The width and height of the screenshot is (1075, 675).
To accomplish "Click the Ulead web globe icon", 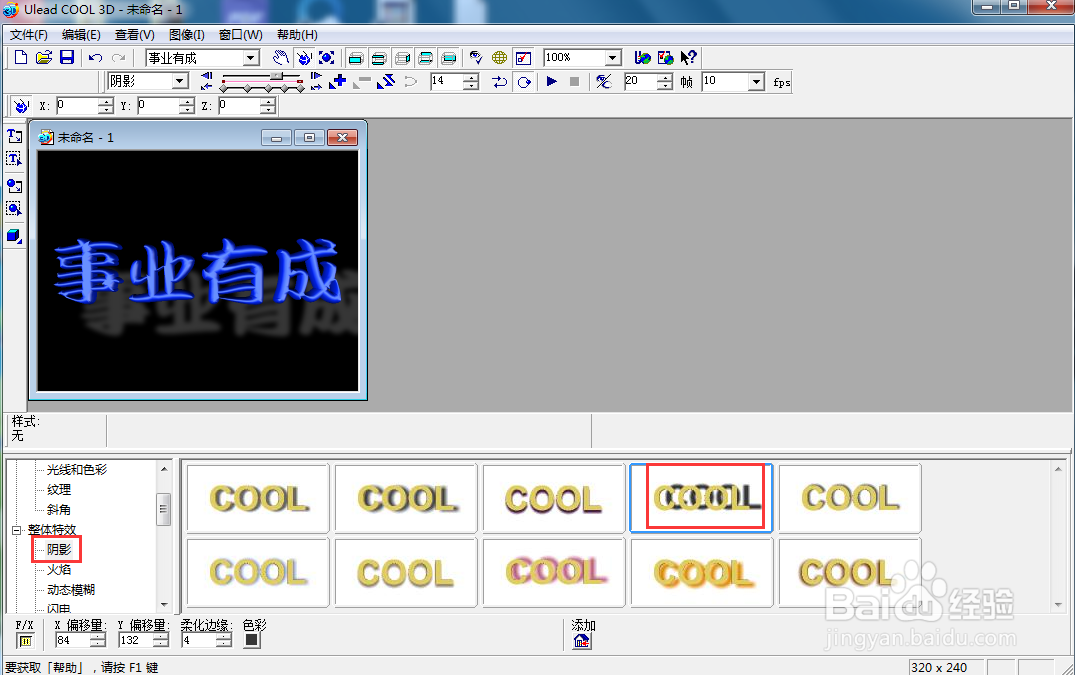I will [x=642, y=58].
